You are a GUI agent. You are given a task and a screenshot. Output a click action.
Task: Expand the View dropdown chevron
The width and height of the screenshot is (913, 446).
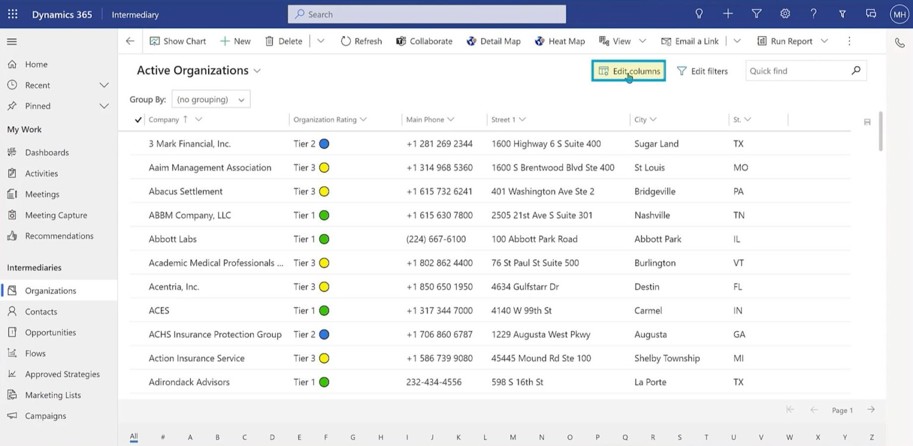tap(643, 41)
